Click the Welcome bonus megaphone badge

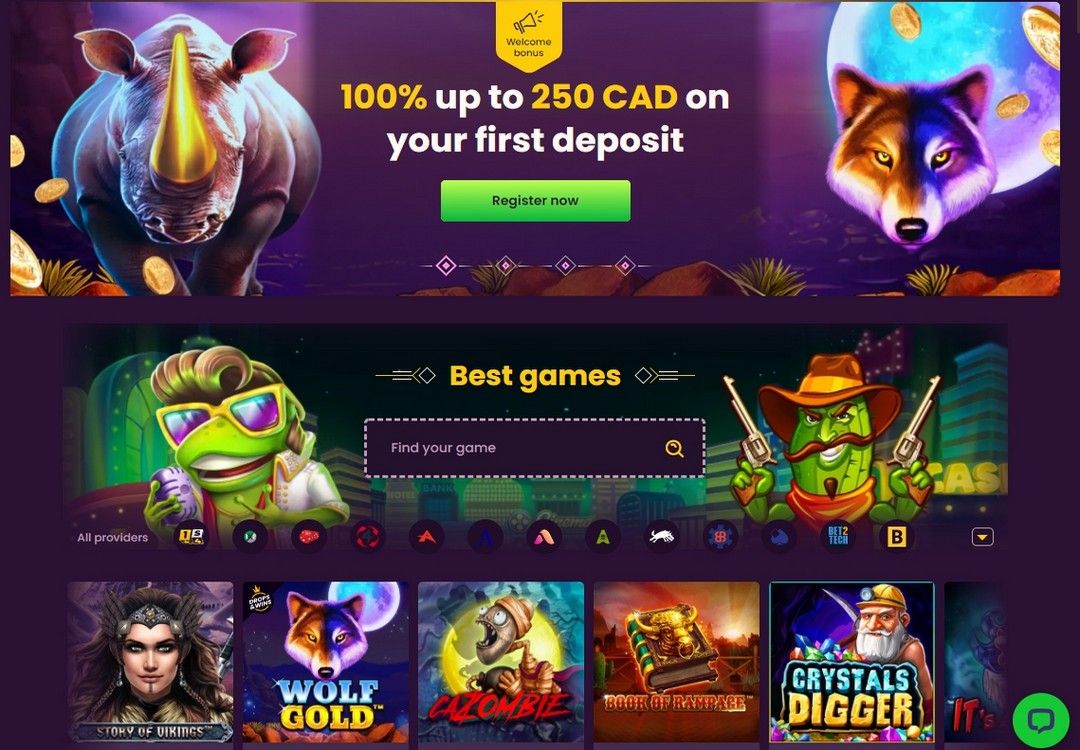click(x=529, y=34)
